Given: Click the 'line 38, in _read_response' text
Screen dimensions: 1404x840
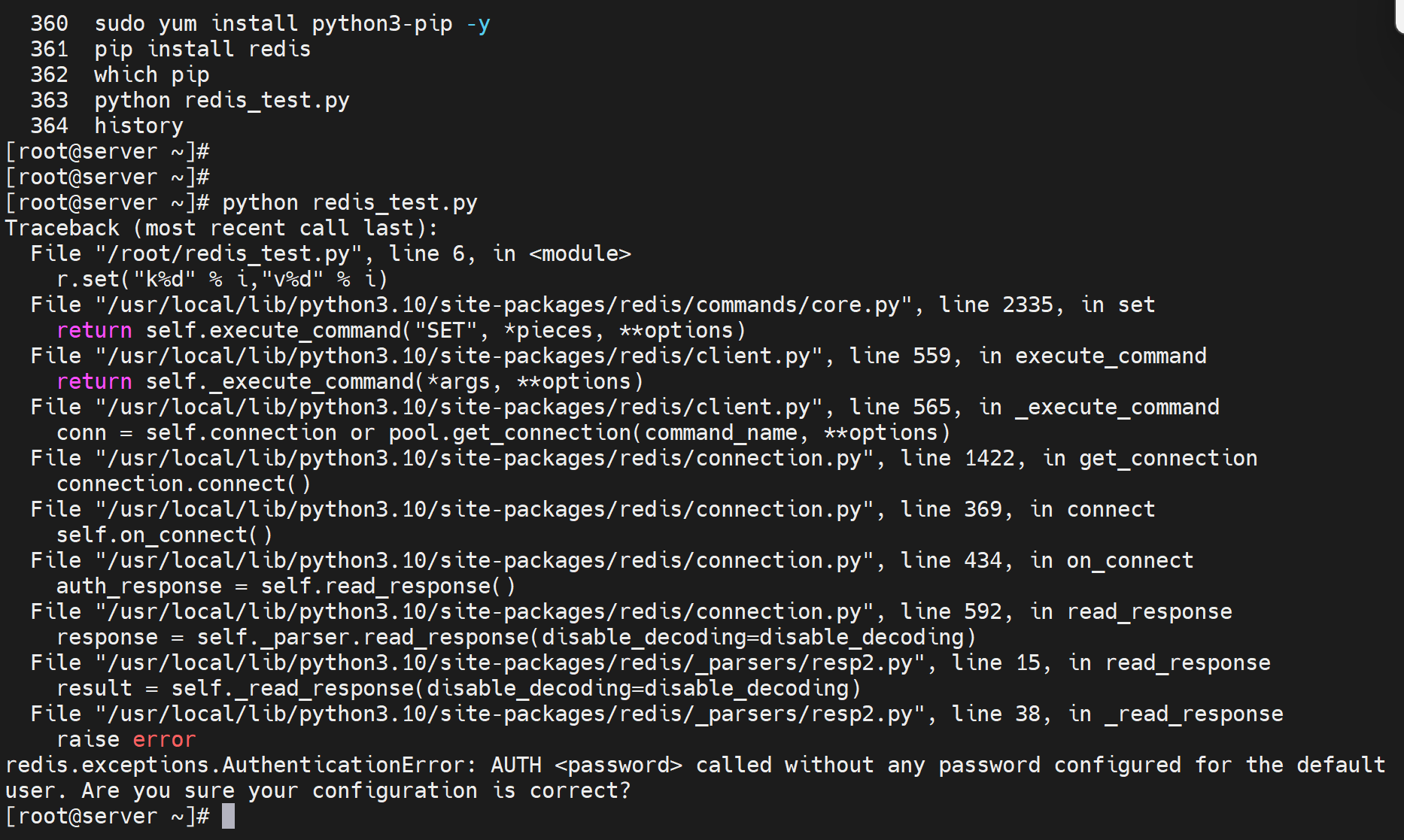Looking at the screenshot, I should [1117, 714].
